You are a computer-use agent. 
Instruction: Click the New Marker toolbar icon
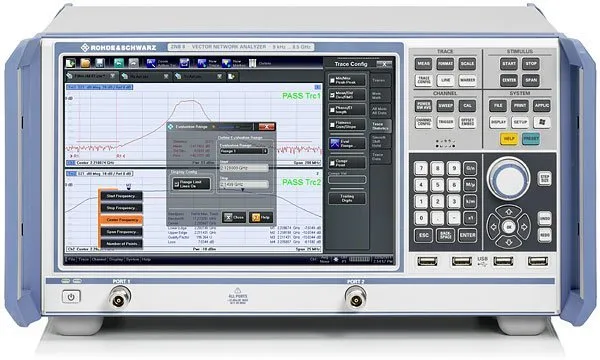coord(226,63)
